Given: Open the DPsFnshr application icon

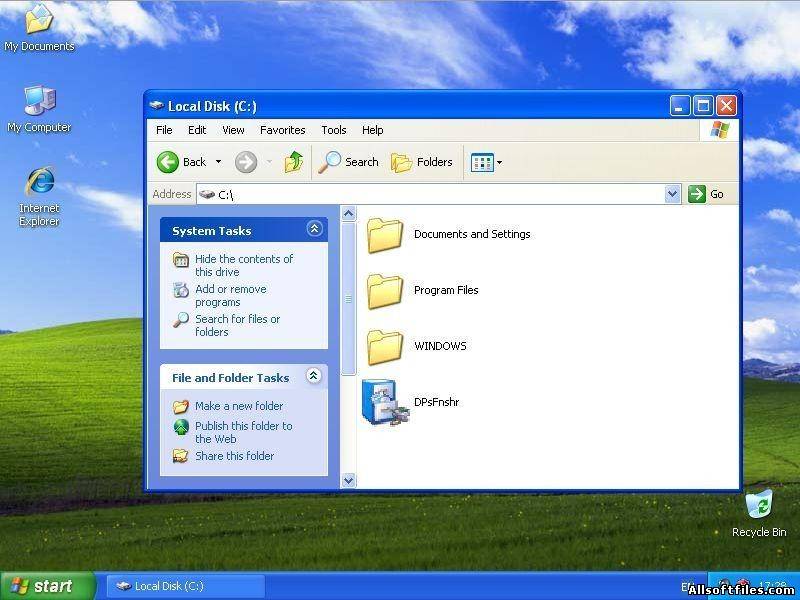Looking at the screenshot, I should point(384,402).
